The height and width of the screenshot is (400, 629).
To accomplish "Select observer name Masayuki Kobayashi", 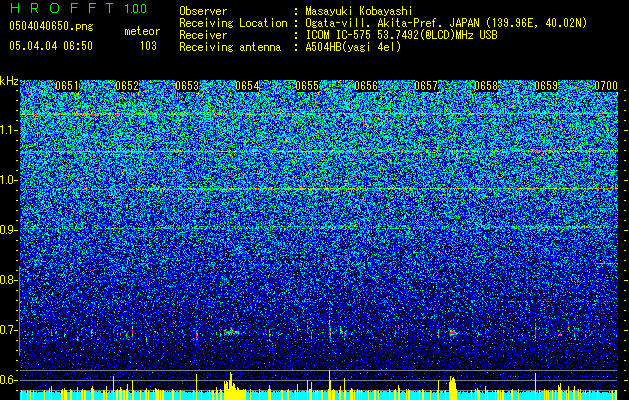I will point(359,11).
